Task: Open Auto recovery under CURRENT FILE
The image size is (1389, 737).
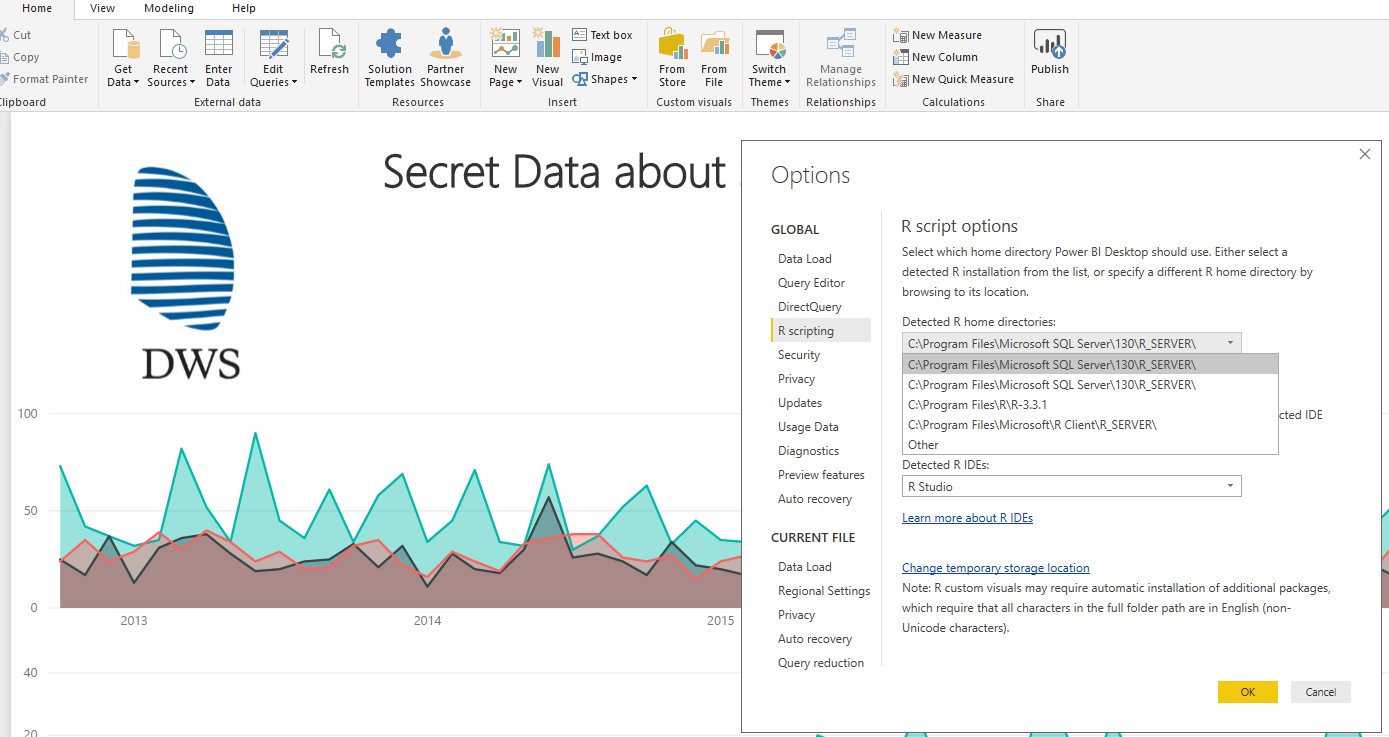Action: [x=815, y=639]
